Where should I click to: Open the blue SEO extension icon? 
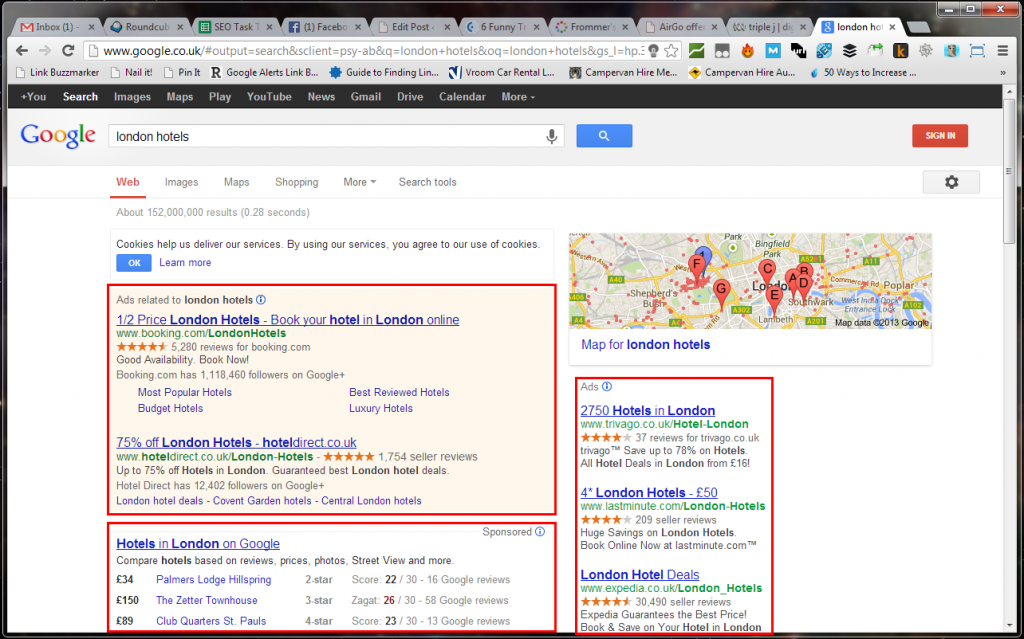tap(824, 50)
